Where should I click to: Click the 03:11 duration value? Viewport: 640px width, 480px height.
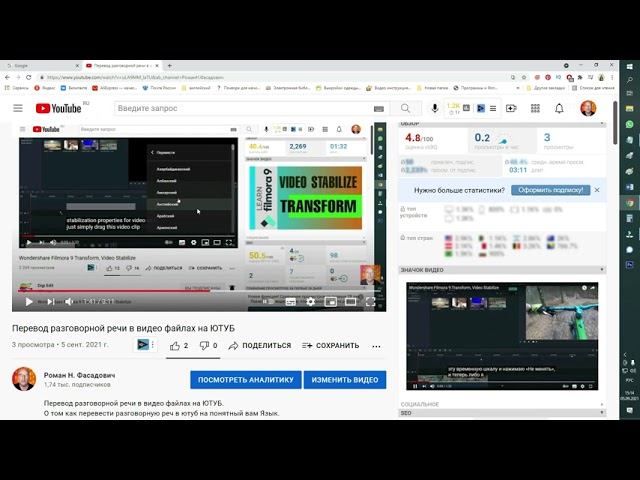pyautogui.click(x=518, y=170)
